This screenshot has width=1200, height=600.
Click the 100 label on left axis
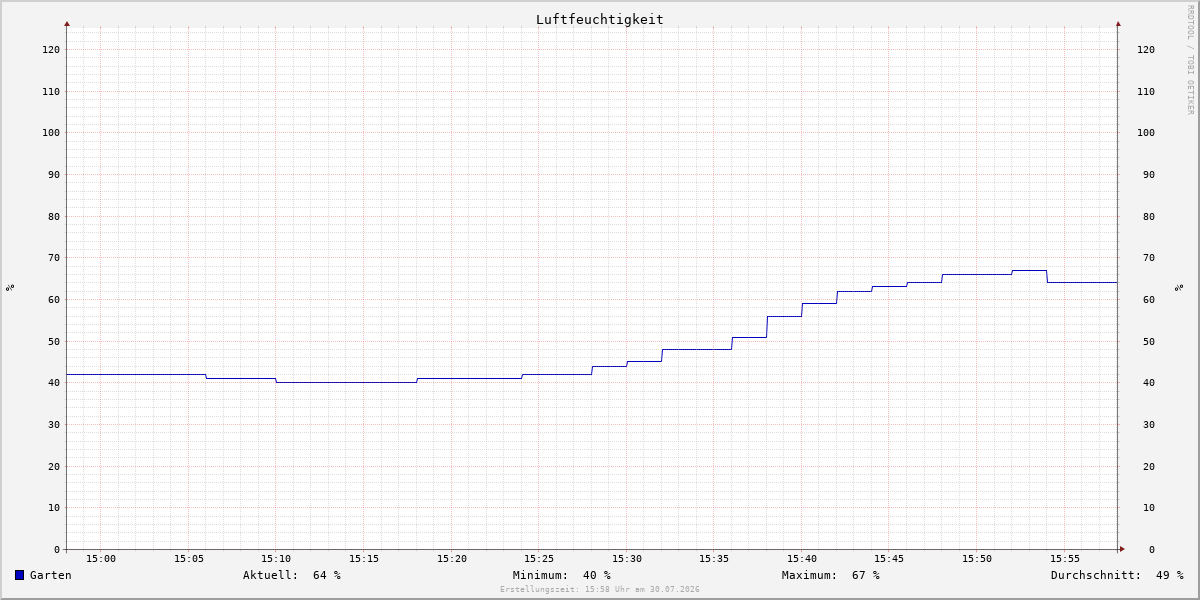[51, 132]
